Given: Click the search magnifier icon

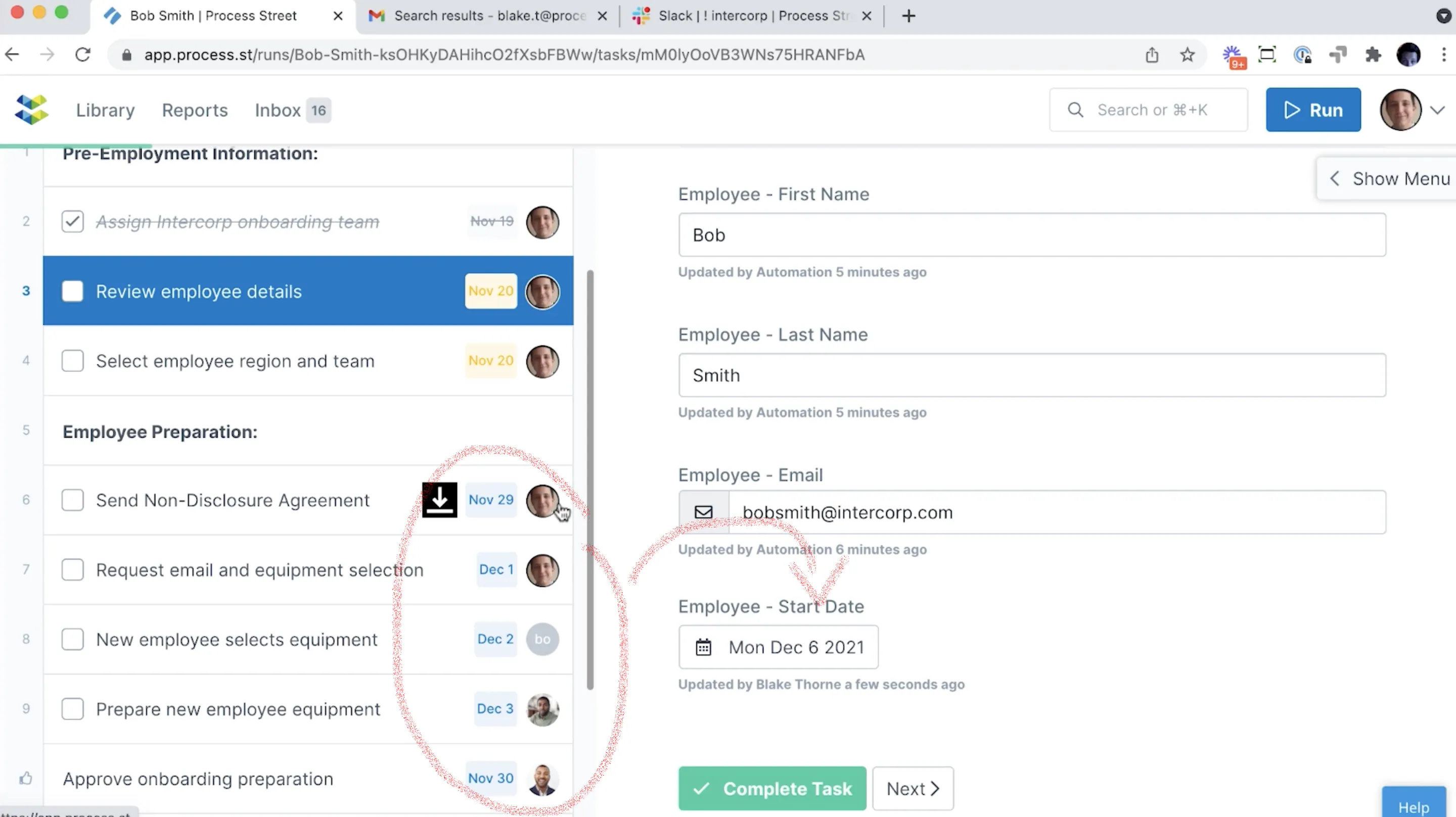Looking at the screenshot, I should click(1075, 110).
